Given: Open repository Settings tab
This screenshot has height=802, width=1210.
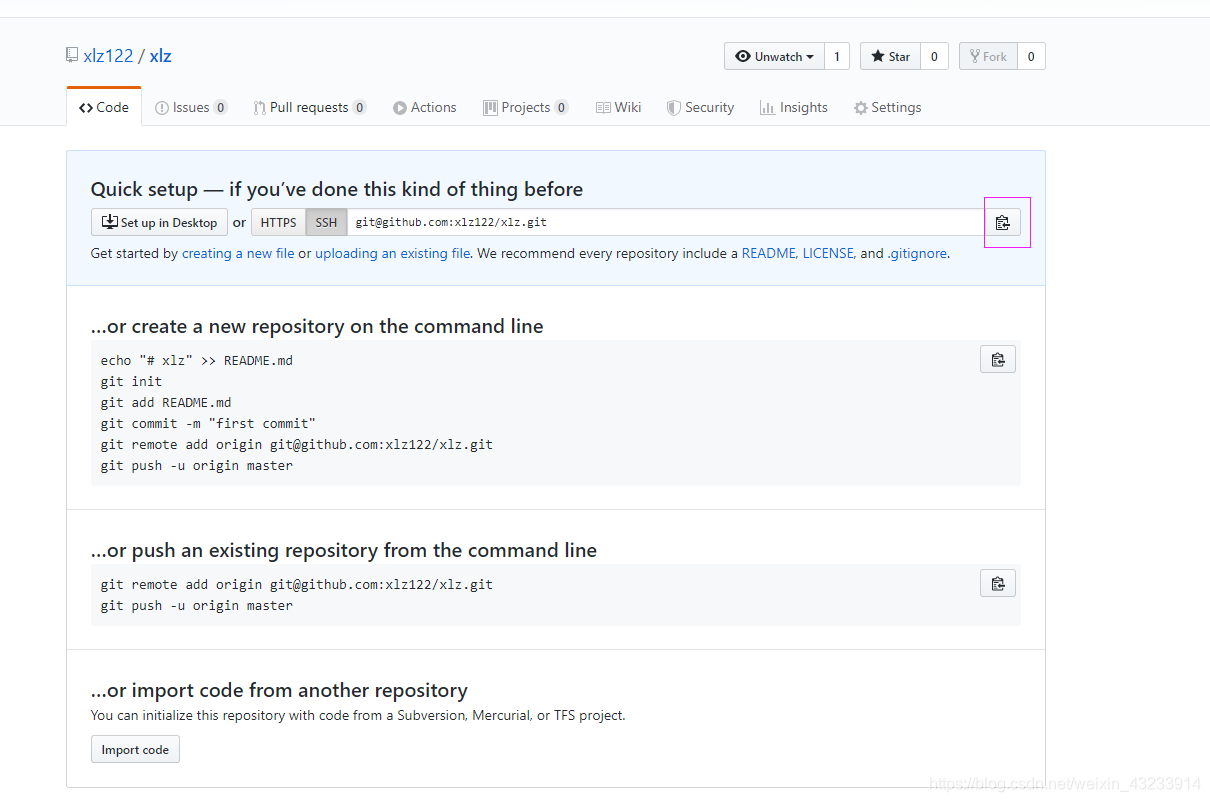Looking at the screenshot, I should coord(888,107).
